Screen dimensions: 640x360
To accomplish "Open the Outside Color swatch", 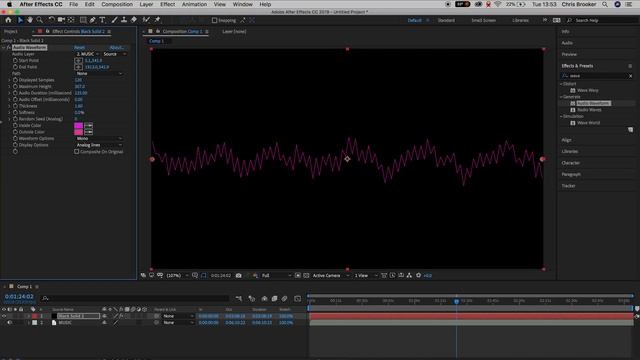I will (78, 132).
